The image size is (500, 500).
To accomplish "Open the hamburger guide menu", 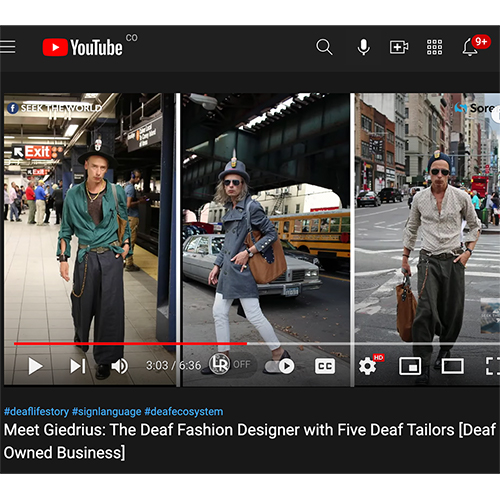I will pos(7,47).
